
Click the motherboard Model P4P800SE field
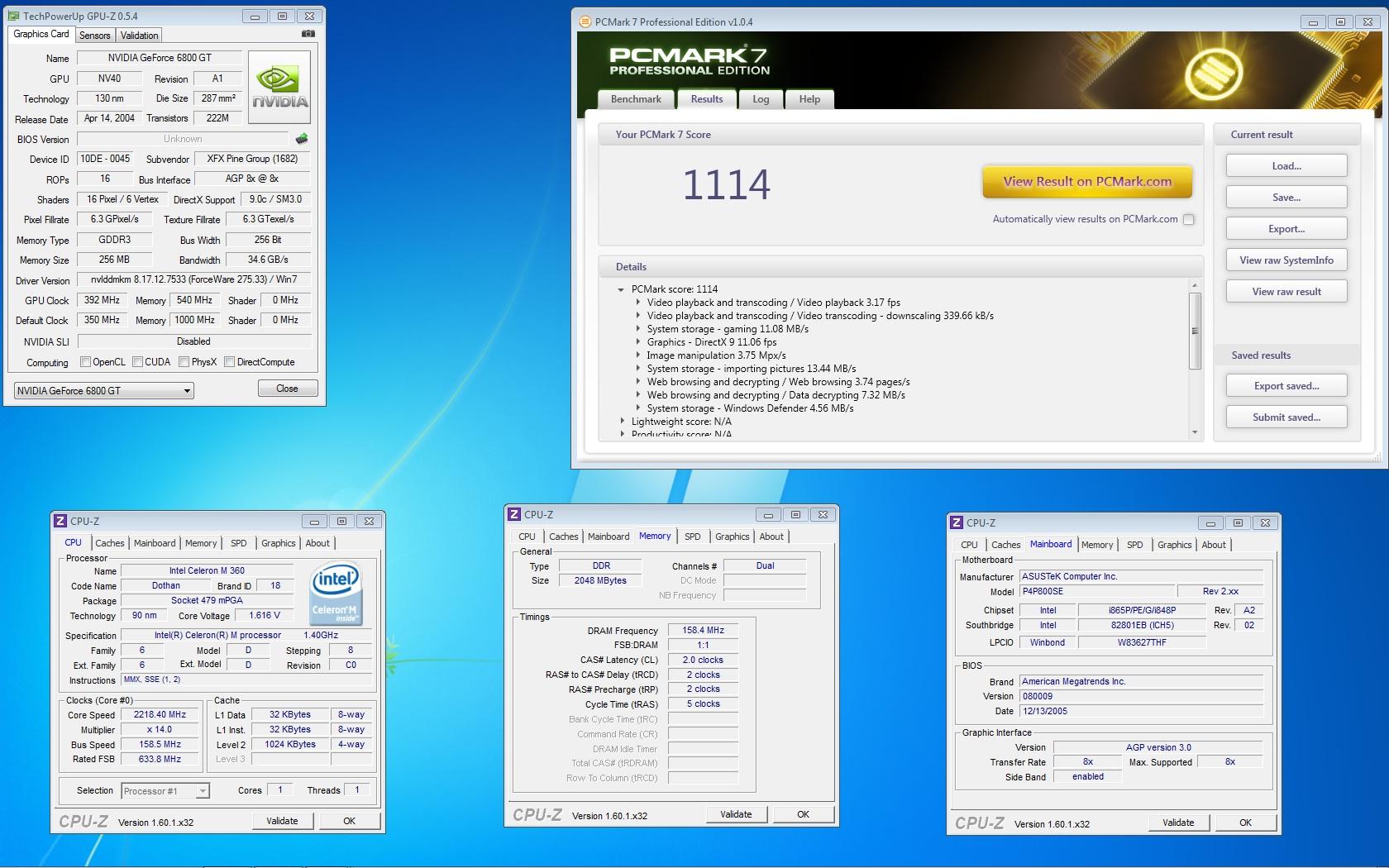[x=1097, y=591]
